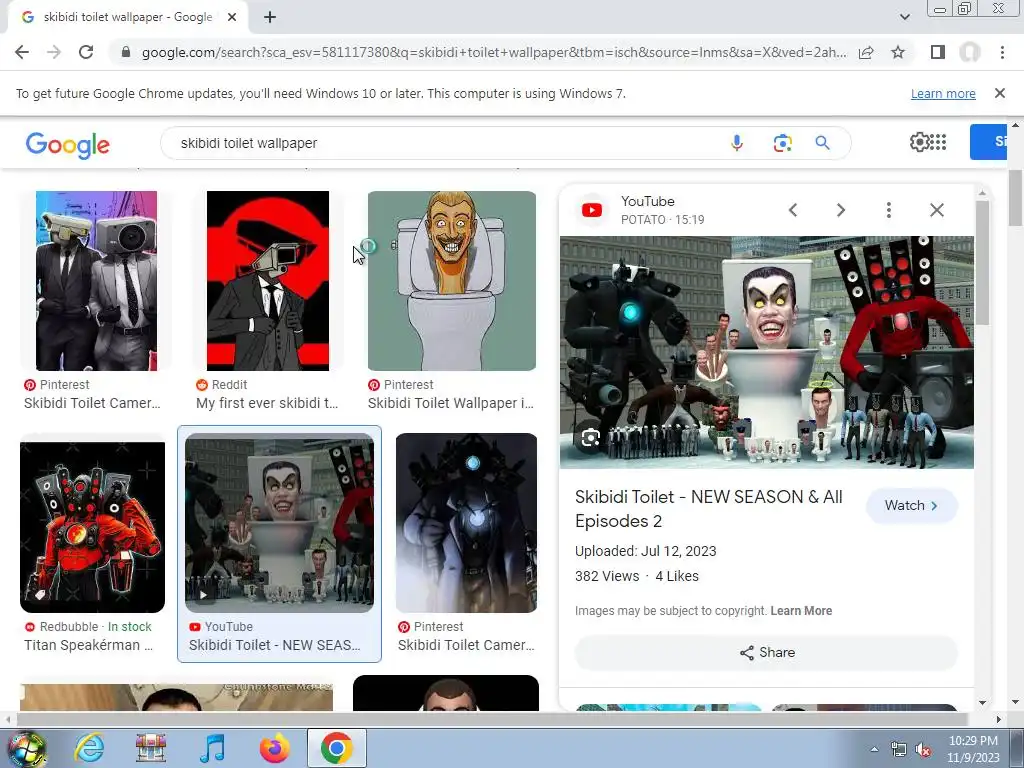Open Chrome's three-dot menu
1024x768 pixels.
[1002, 52]
